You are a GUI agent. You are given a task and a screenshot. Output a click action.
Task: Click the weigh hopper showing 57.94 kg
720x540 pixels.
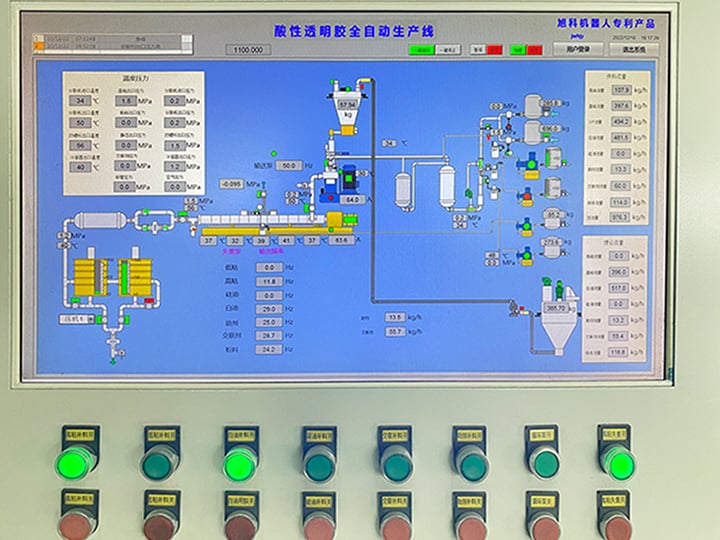[x=348, y=107]
